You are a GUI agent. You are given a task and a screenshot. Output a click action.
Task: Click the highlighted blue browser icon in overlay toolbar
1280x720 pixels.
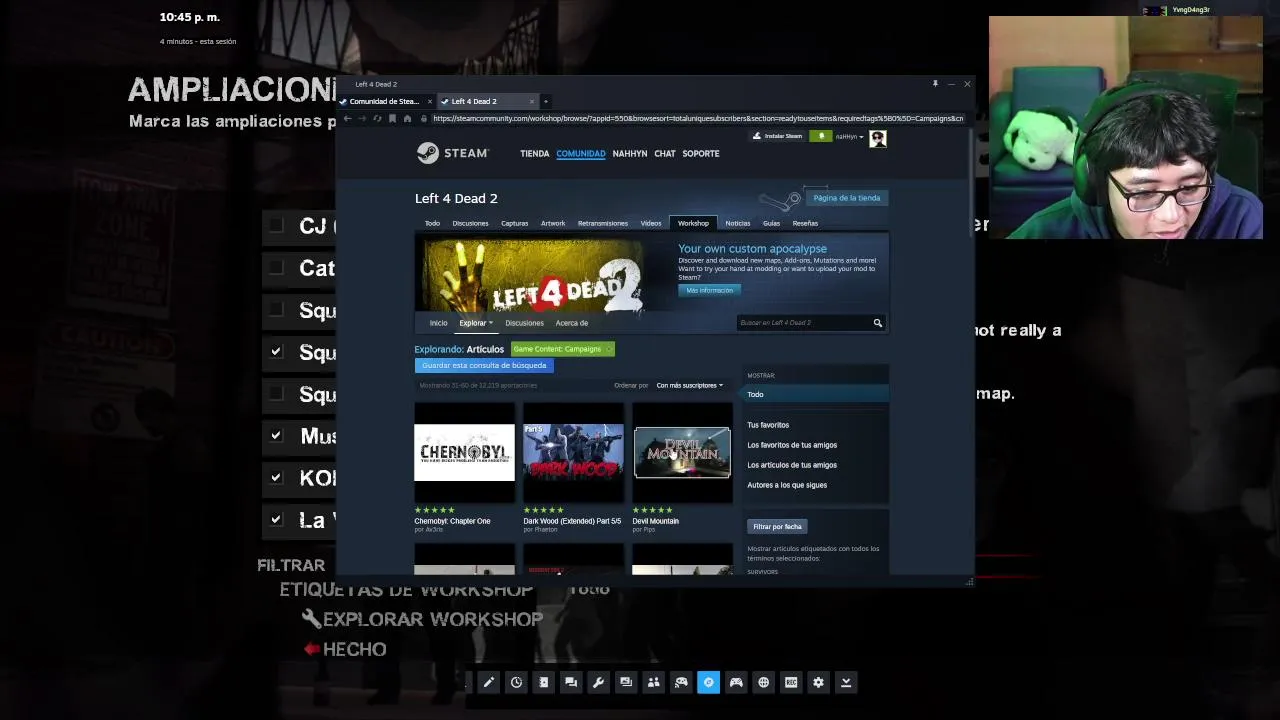(x=708, y=682)
